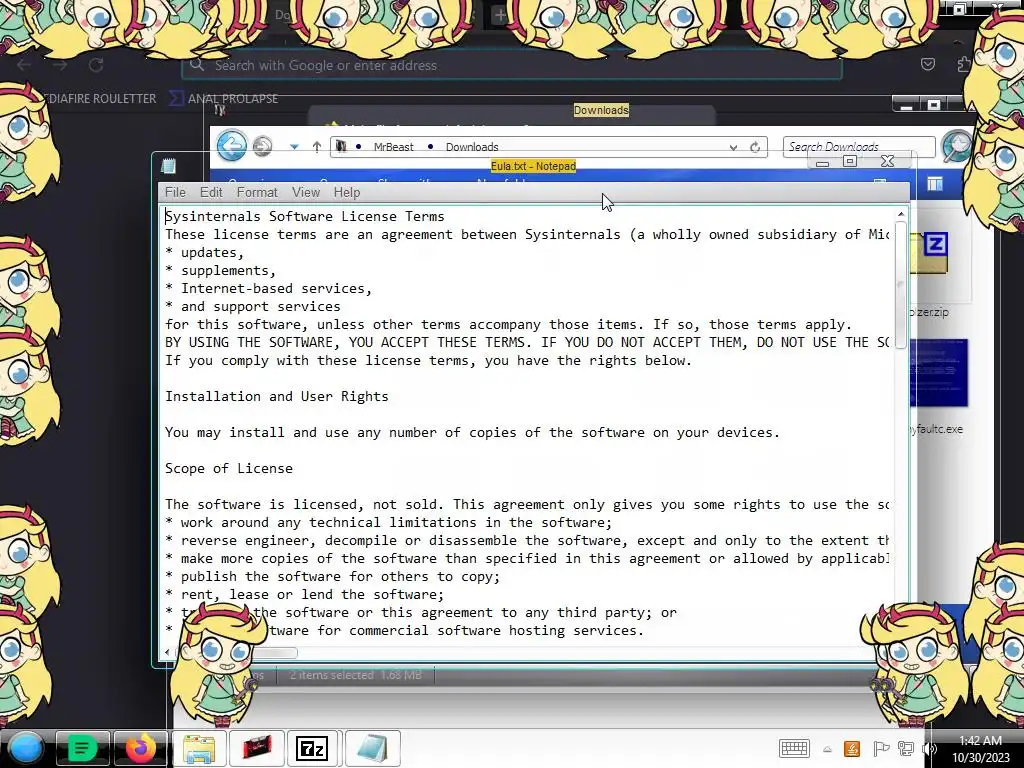
Task: Reload the page in Firefox
Action: [x=96, y=65]
